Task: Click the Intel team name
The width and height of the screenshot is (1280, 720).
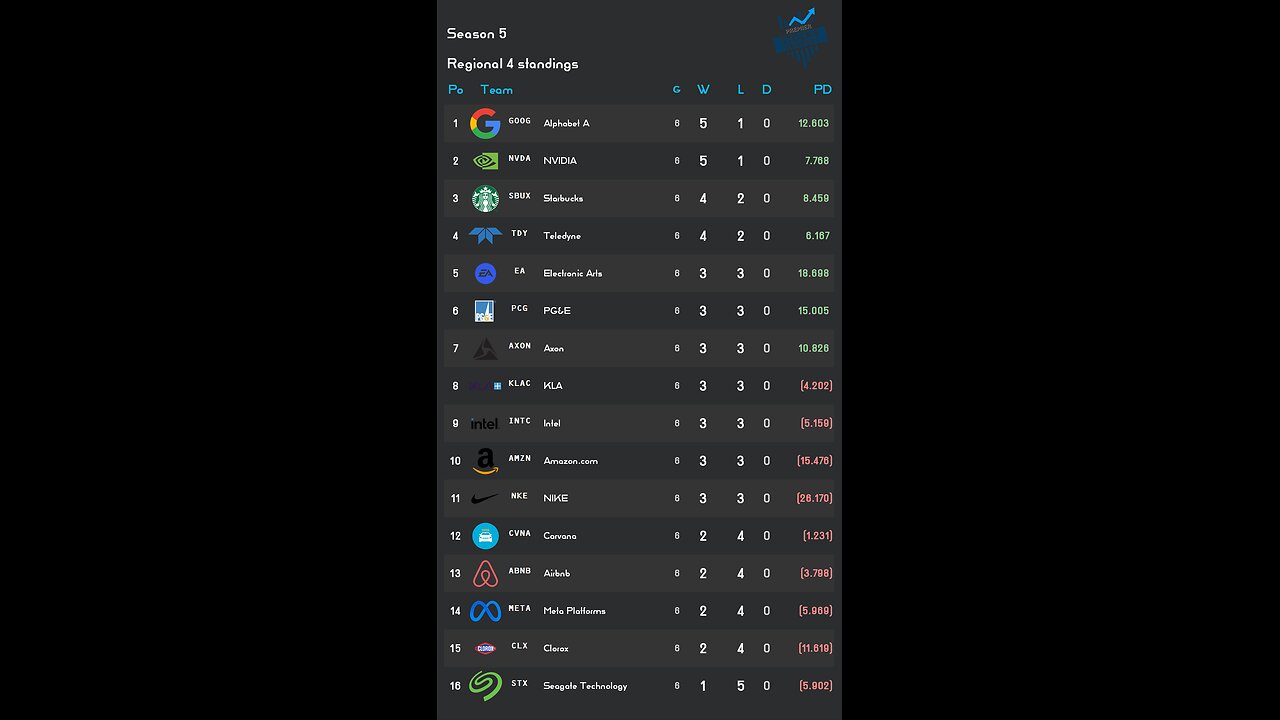Action: coord(552,423)
